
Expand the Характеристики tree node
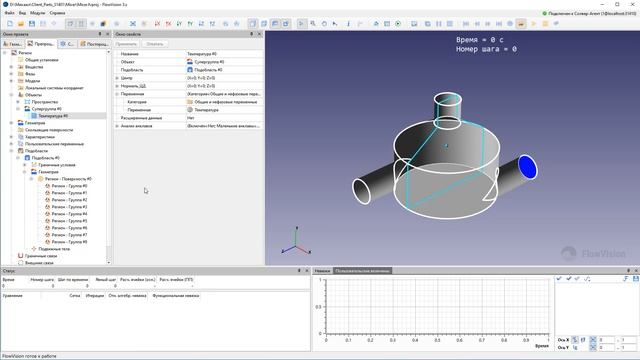click(11, 137)
